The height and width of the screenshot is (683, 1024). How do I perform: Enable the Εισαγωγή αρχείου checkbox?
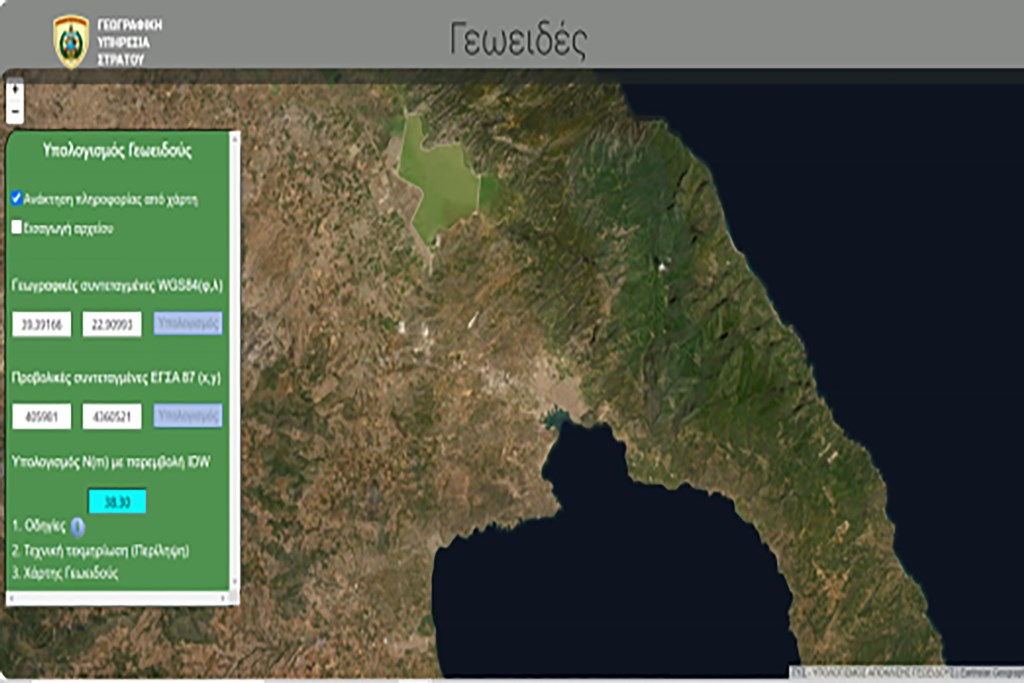click(x=16, y=227)
